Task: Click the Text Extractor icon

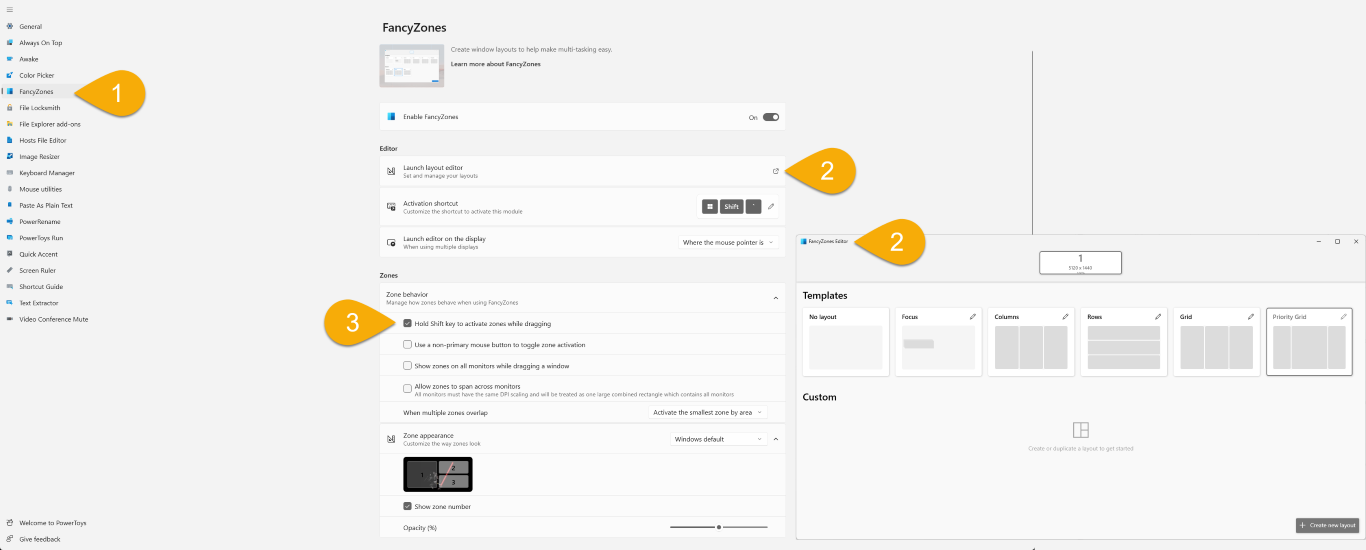Action: (9, 303)
